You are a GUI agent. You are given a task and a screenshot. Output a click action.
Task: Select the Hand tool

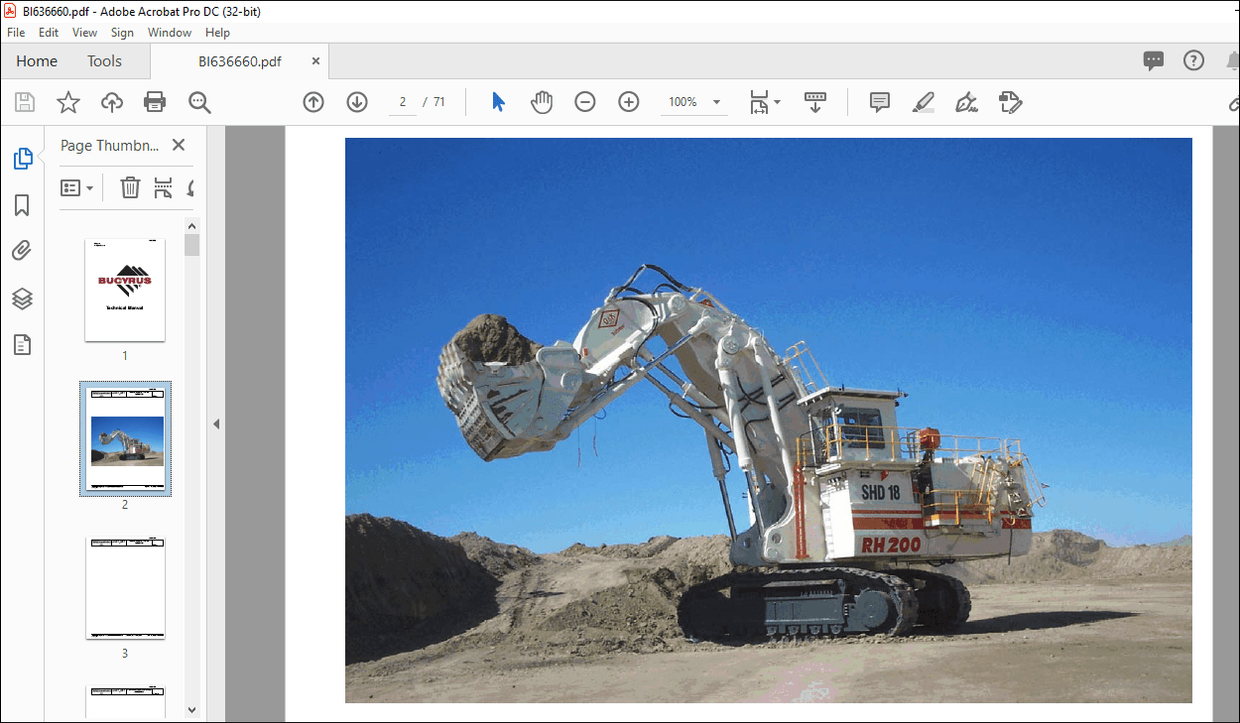click(541, 101)
